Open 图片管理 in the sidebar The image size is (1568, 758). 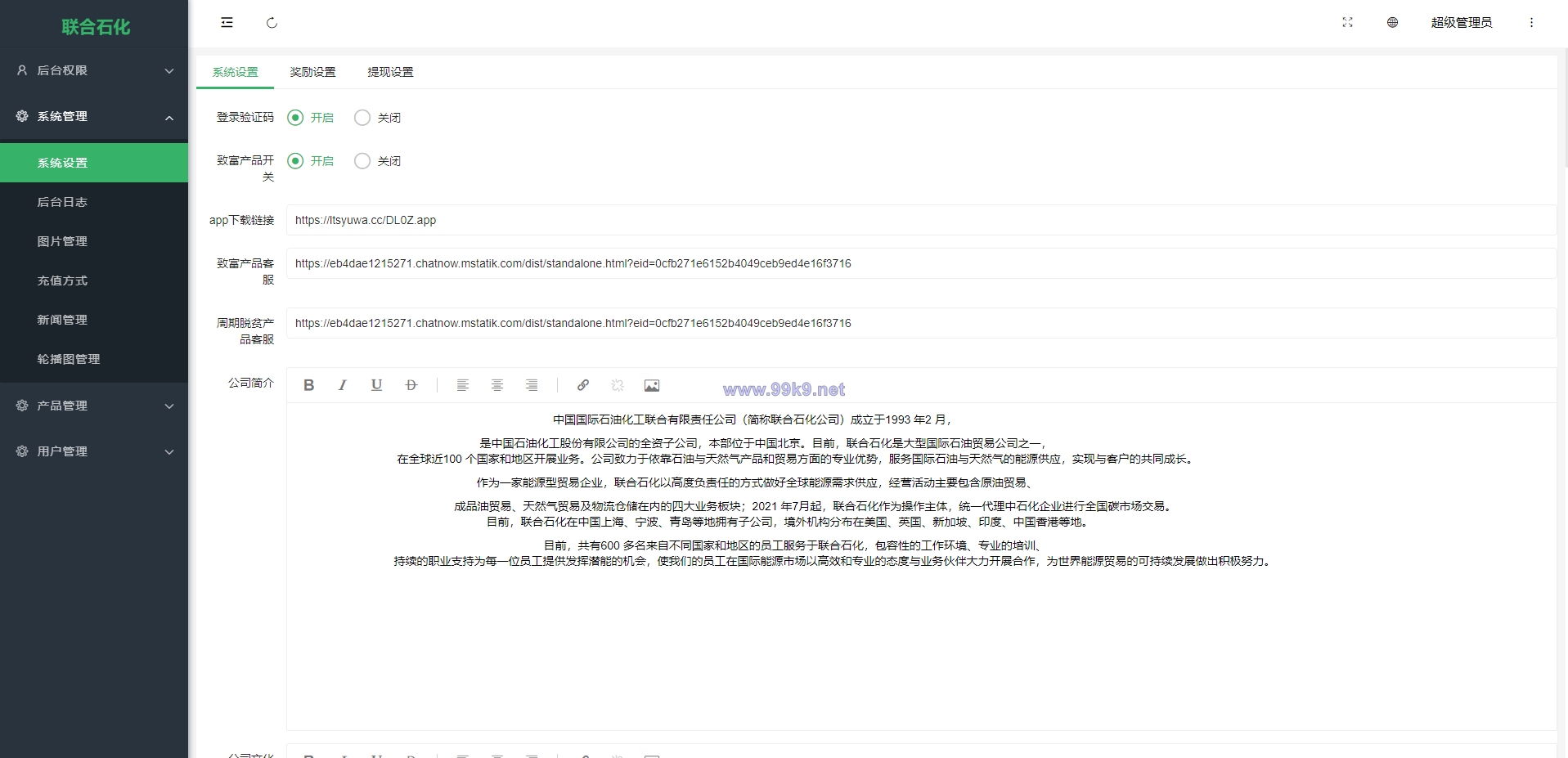pos(94,241)
